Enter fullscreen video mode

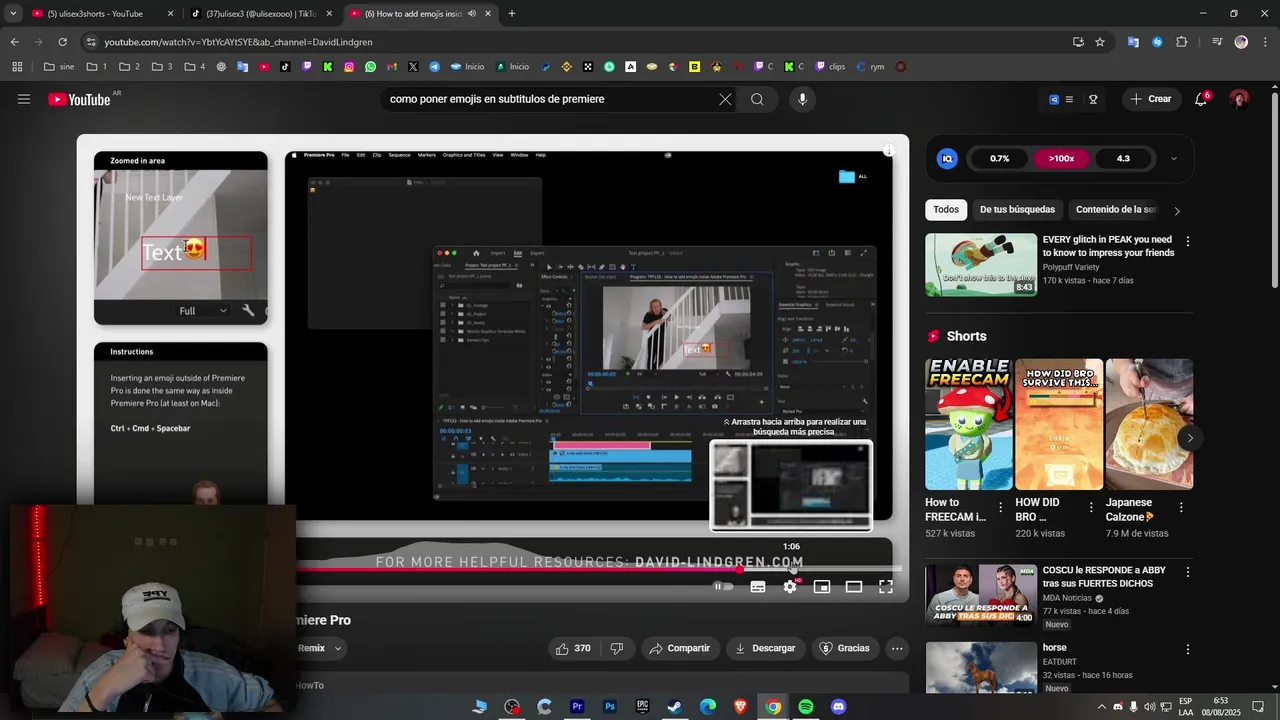pos(886,587)
